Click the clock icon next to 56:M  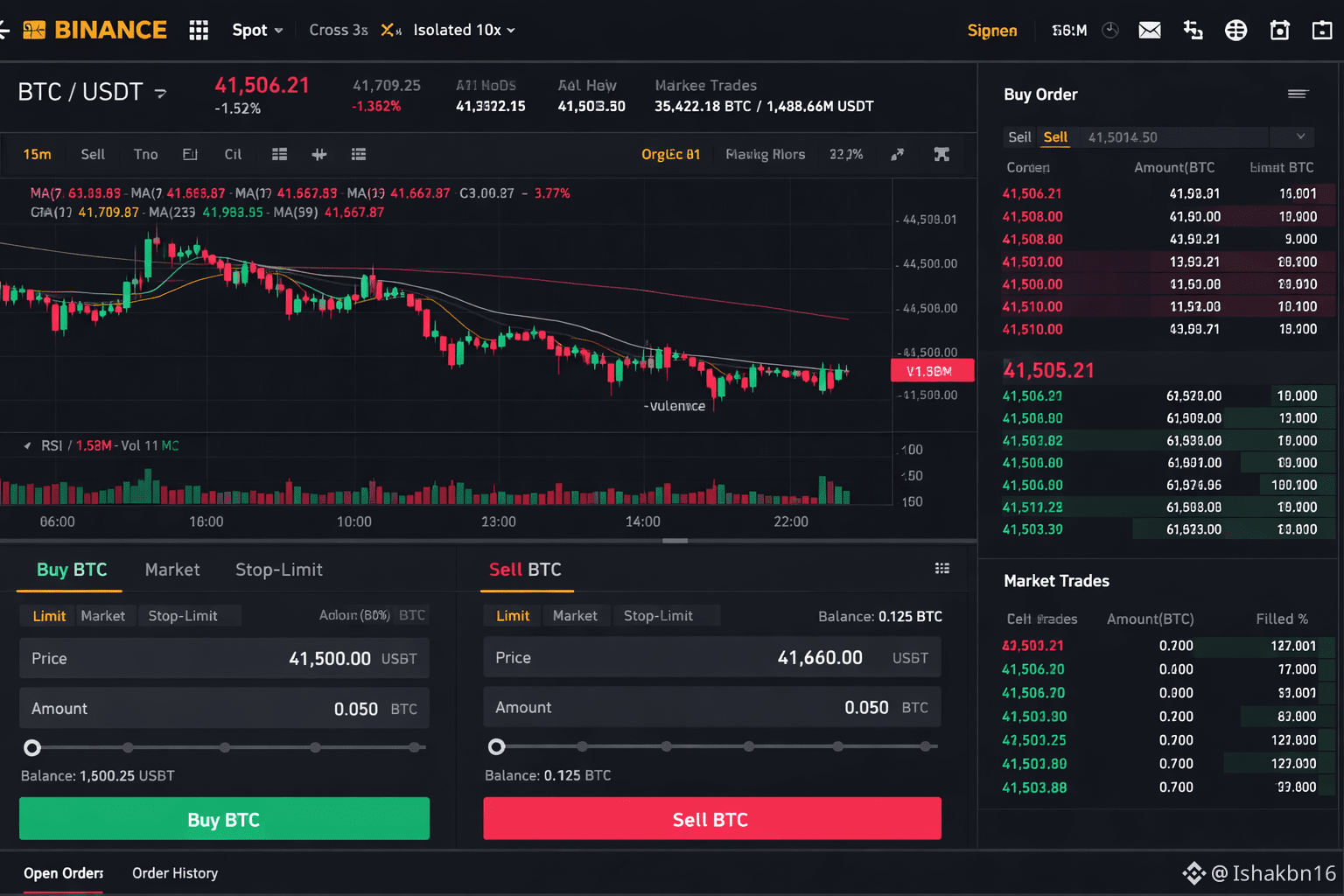[x=1110, y=31]
